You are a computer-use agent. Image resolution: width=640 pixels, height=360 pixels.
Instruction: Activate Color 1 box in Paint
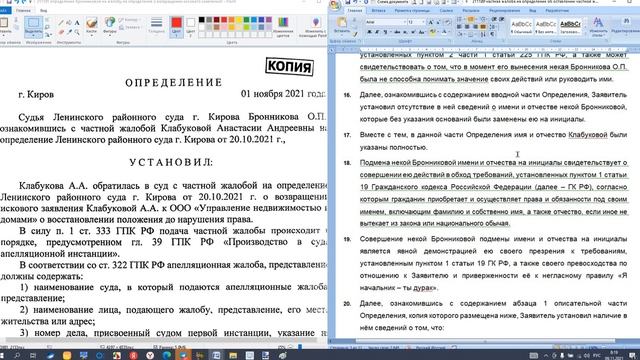(176, 27)
